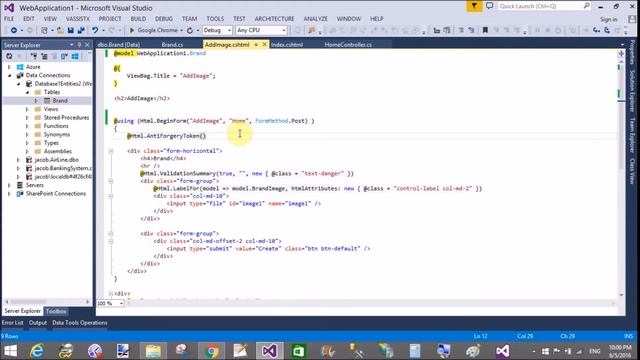Viewport: 640px width, 360px height.
Task: Click the Undo toolbar icon
Action: pos(95,31)
